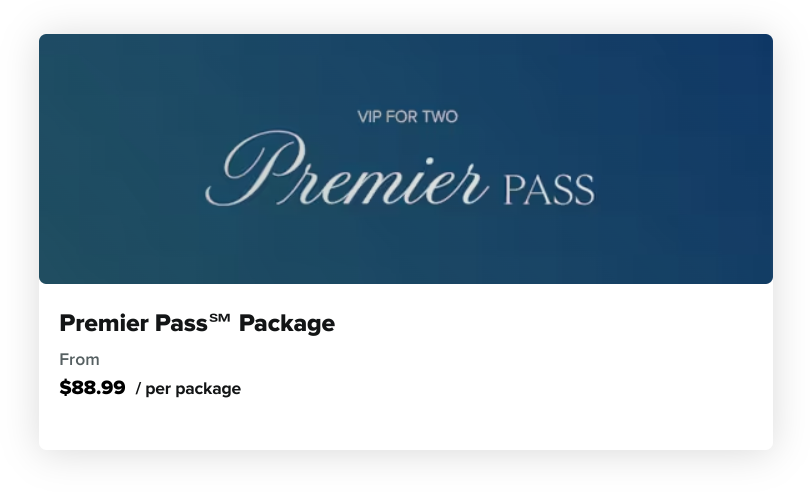Click the empty white space right of the title
This screenshot has height=492, width=810.
(x=553, y=324)
